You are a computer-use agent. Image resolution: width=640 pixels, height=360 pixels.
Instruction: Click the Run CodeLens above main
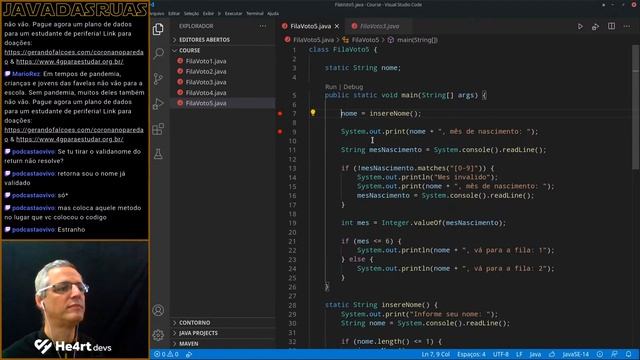tap(331, 87)
